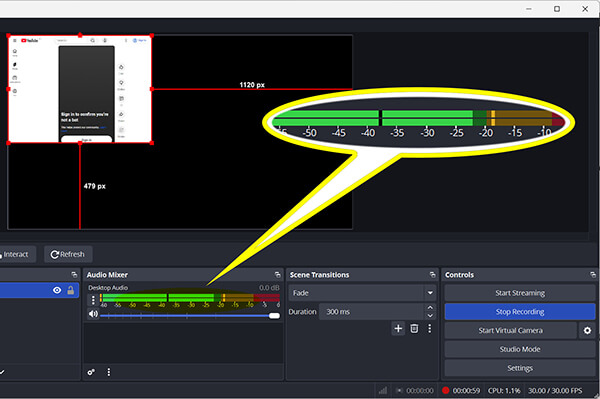Click the 00:00:59 recording time

click(x=466, y=391)
